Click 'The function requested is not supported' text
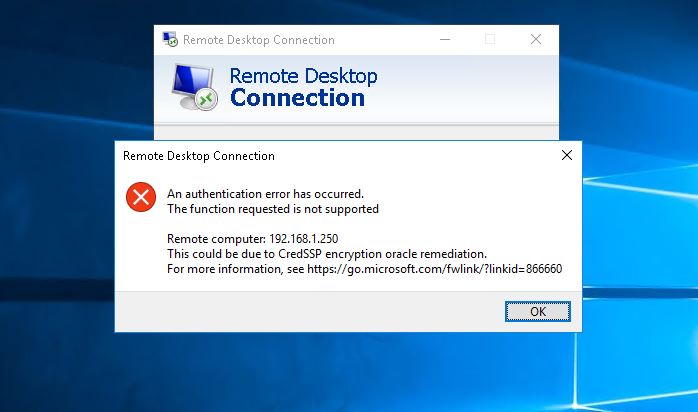The width and height of the screenshot is (698, 412). [x=272, y=209]
